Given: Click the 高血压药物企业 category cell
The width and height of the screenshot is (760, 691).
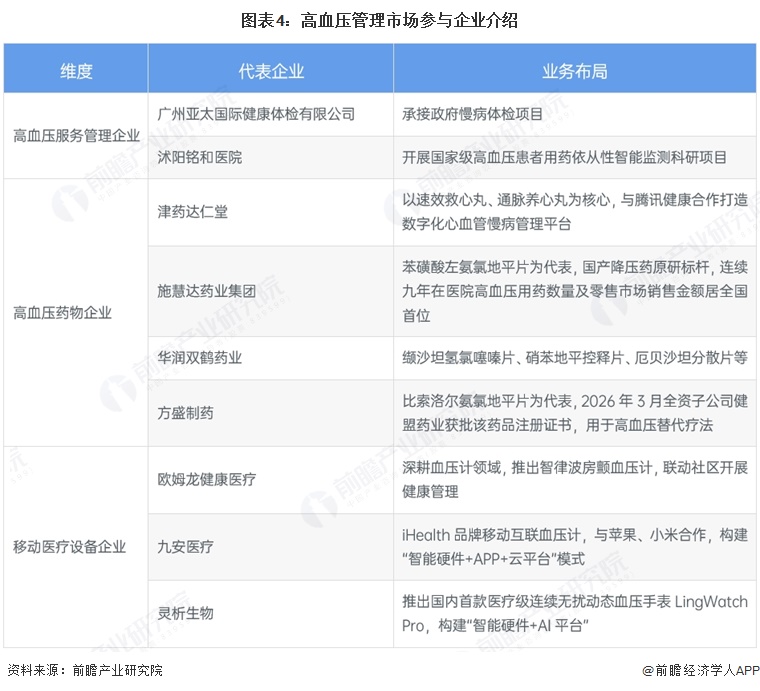Looking at the screenshot, I should [x=76, y=313].
